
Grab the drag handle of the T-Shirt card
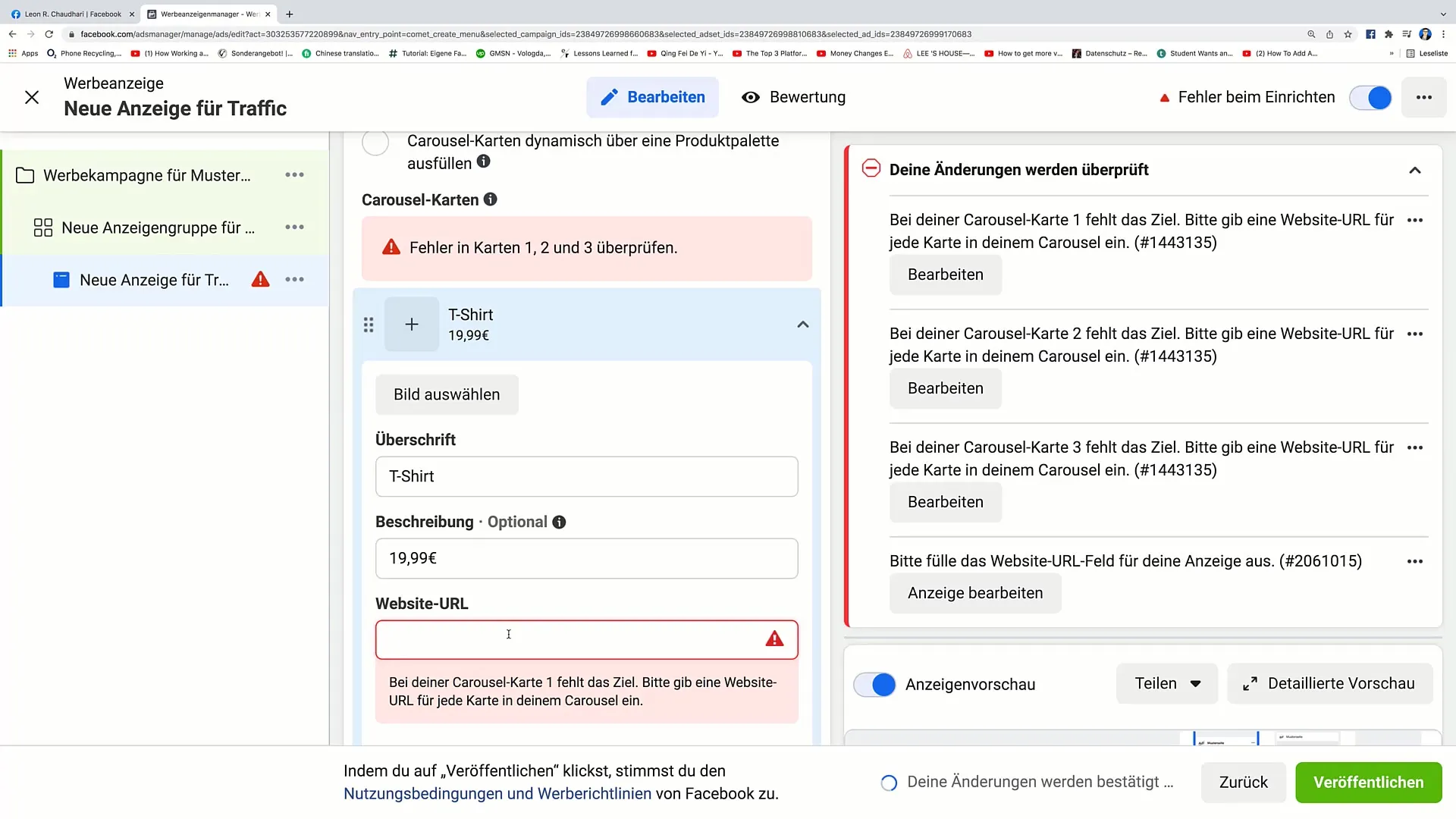coord(369,325)
